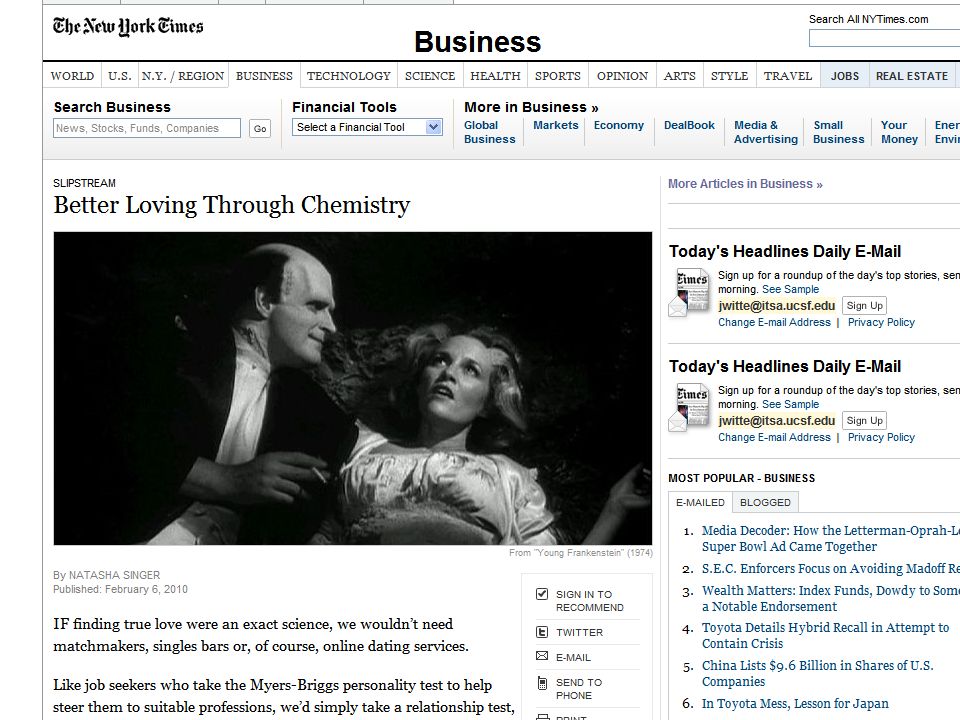Click the second email's Sign Up button
960x720 pixels.
pyautogui.click(x=864, y=421)
